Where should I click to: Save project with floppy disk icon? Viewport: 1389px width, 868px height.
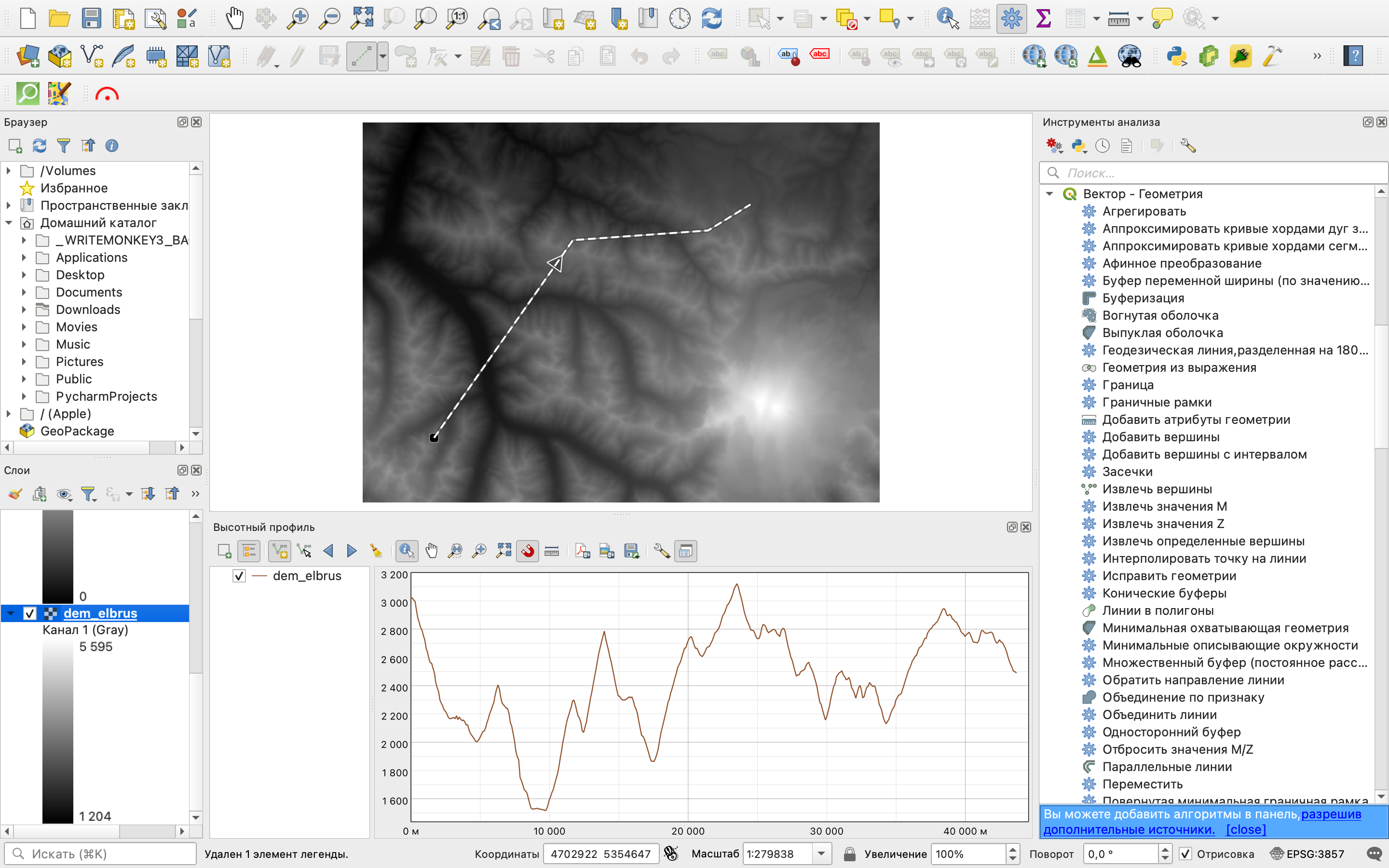91,18
